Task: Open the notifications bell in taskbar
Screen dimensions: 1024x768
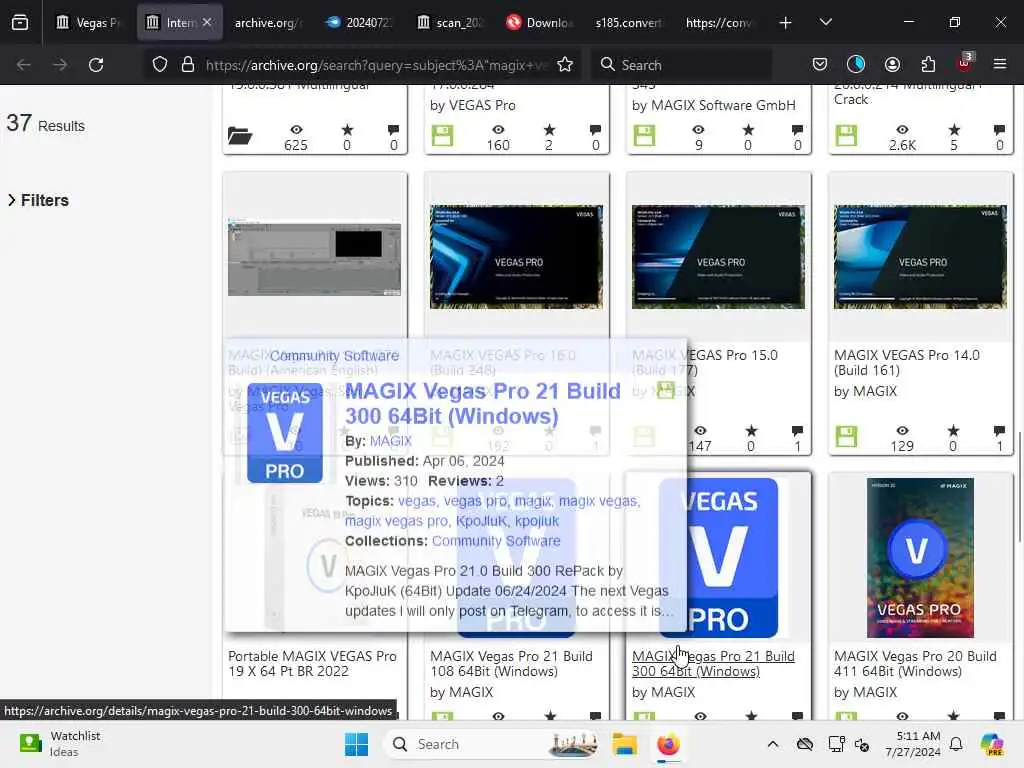Action: tap(956, 744)
